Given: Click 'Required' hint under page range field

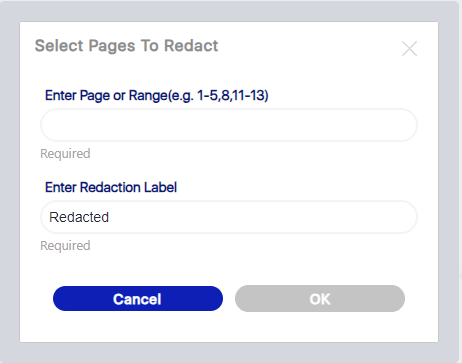Looking at the screenshot, I should tap(65, 154).
